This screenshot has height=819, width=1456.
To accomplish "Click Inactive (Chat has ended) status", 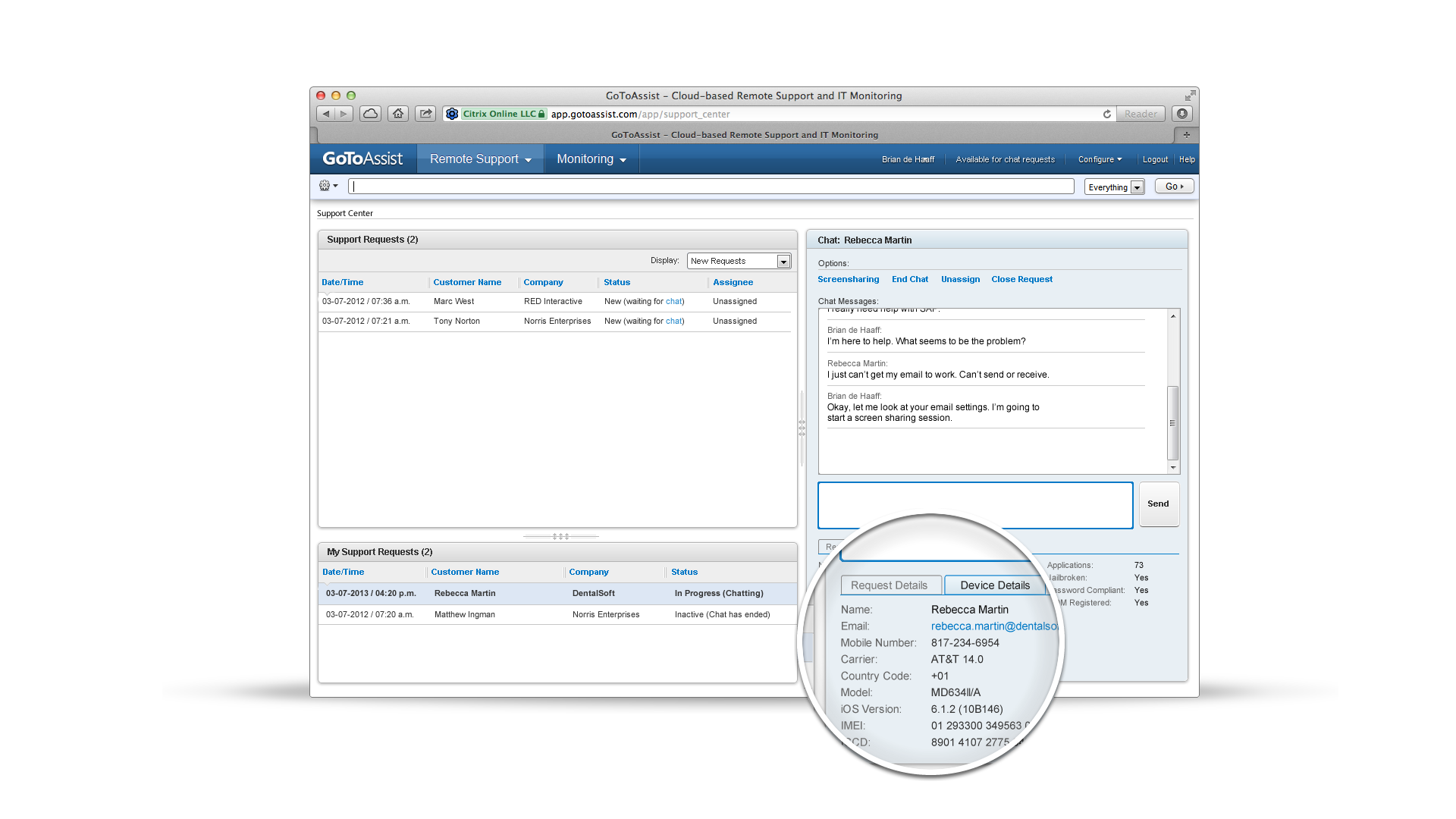I will pos(722,615).
